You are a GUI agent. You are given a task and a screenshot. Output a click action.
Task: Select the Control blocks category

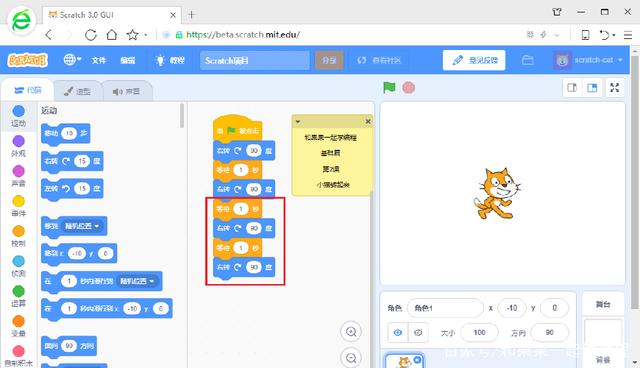(18, 237)
